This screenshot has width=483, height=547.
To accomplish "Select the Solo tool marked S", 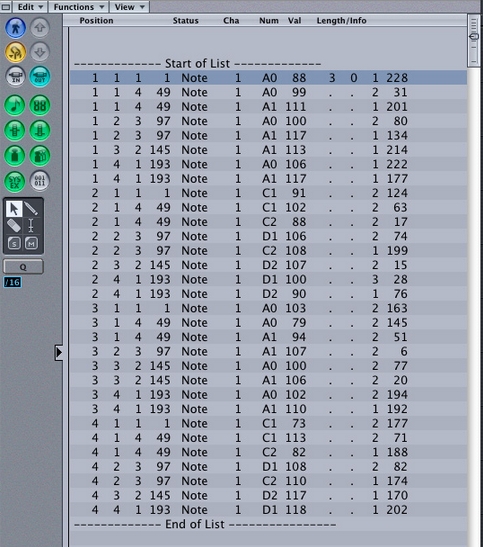I will tap(14, 243).
